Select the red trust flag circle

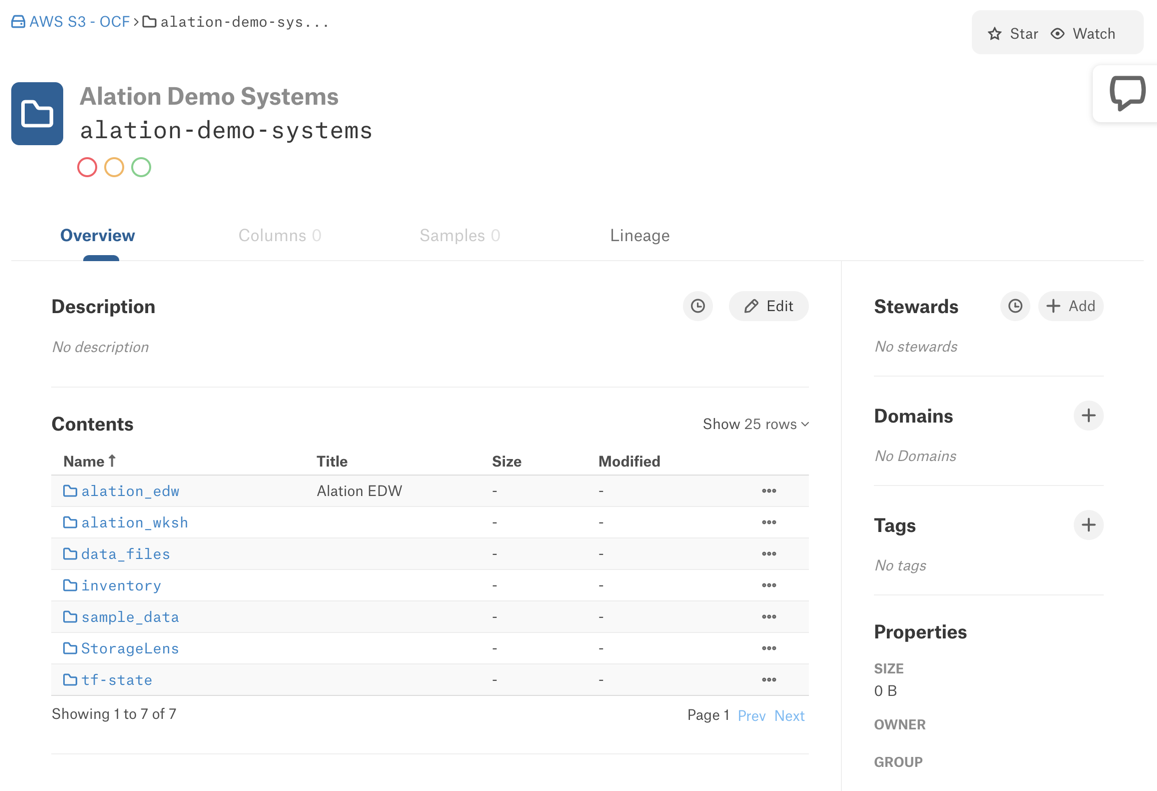coord(87,167)
